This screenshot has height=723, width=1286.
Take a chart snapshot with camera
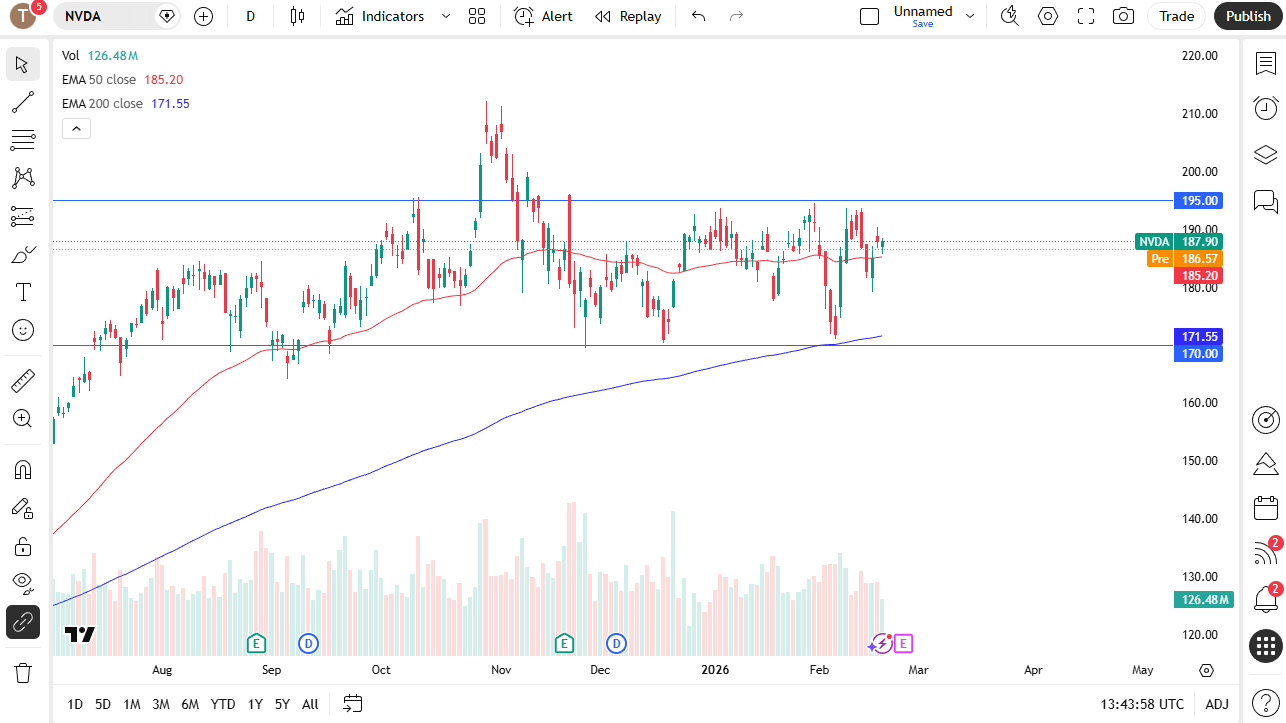[1124, 16]
